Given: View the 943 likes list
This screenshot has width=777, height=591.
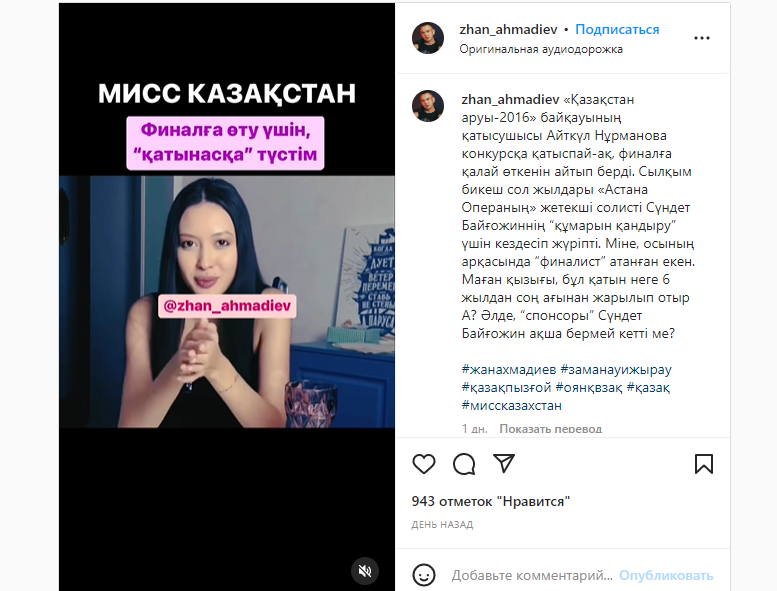Looking at the screenshot, I should (x=491, y=501).
